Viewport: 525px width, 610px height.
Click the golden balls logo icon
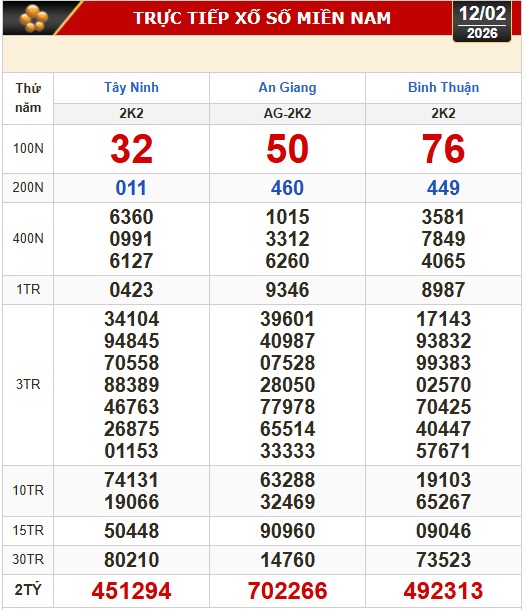pyautogui.click(x=34, y=18)
